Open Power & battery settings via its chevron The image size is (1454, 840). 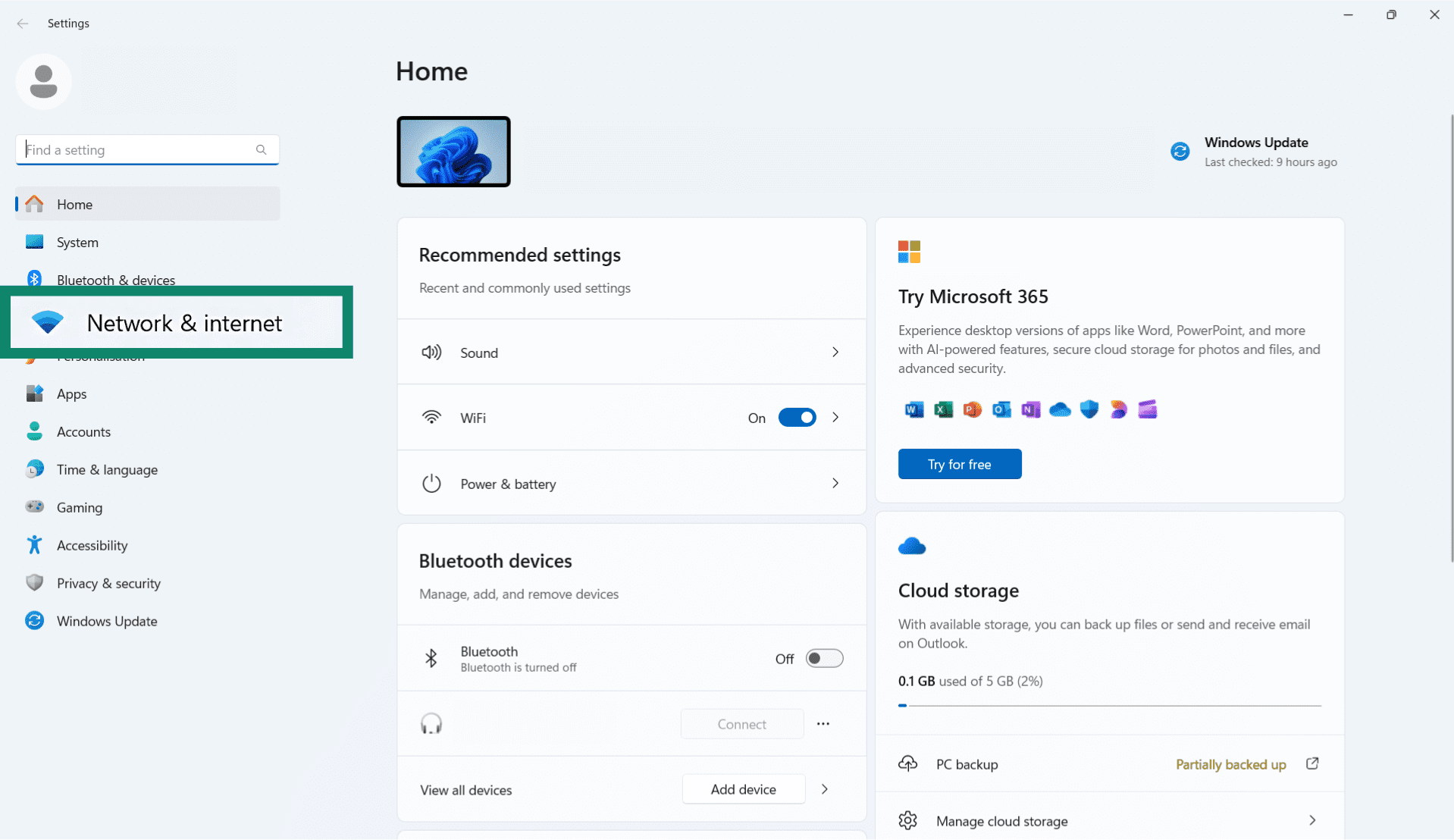pyautogui.click(x=835, y=483)
